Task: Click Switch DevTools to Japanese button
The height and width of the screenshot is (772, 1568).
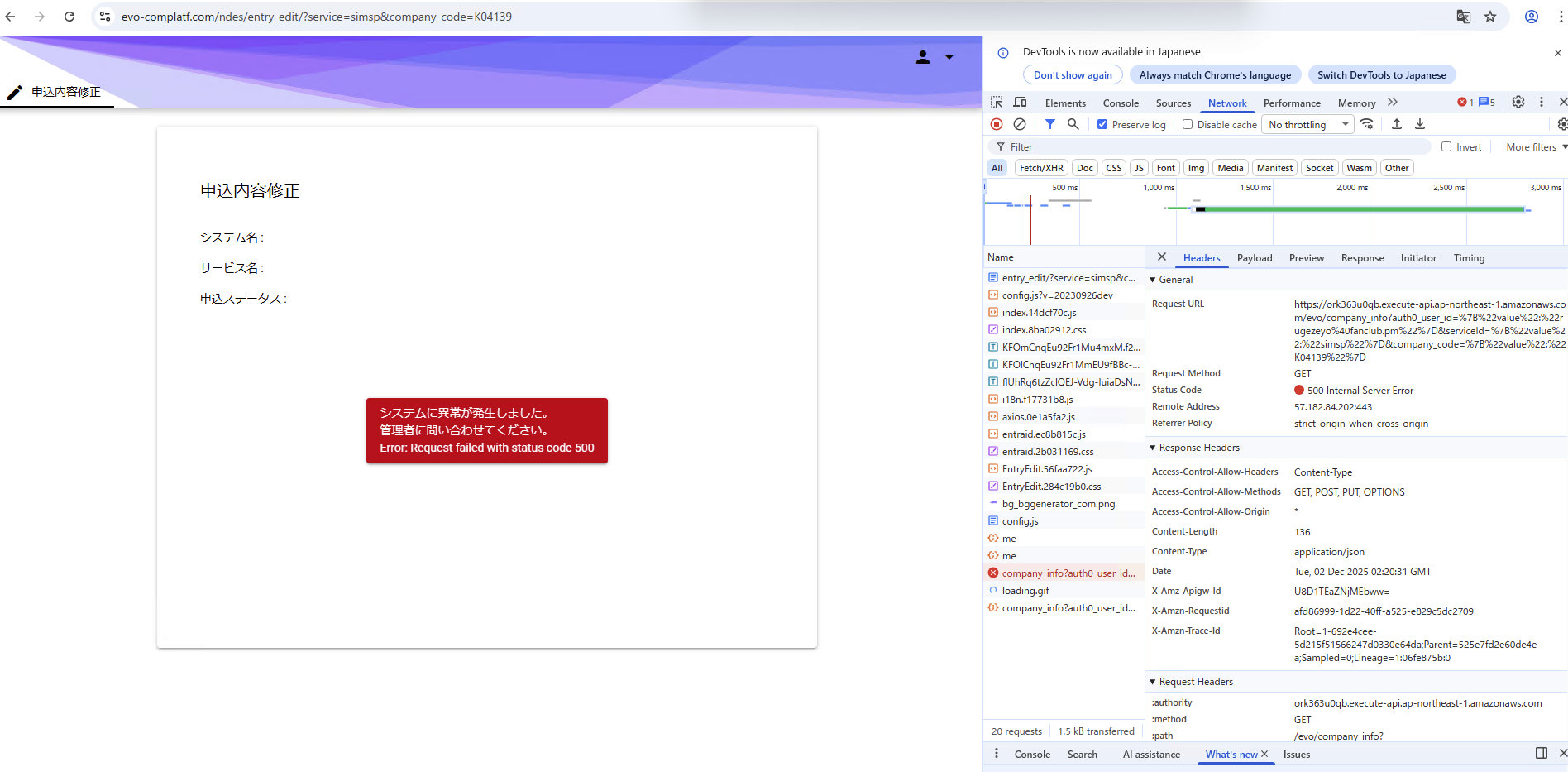Action: (1381, 75)
